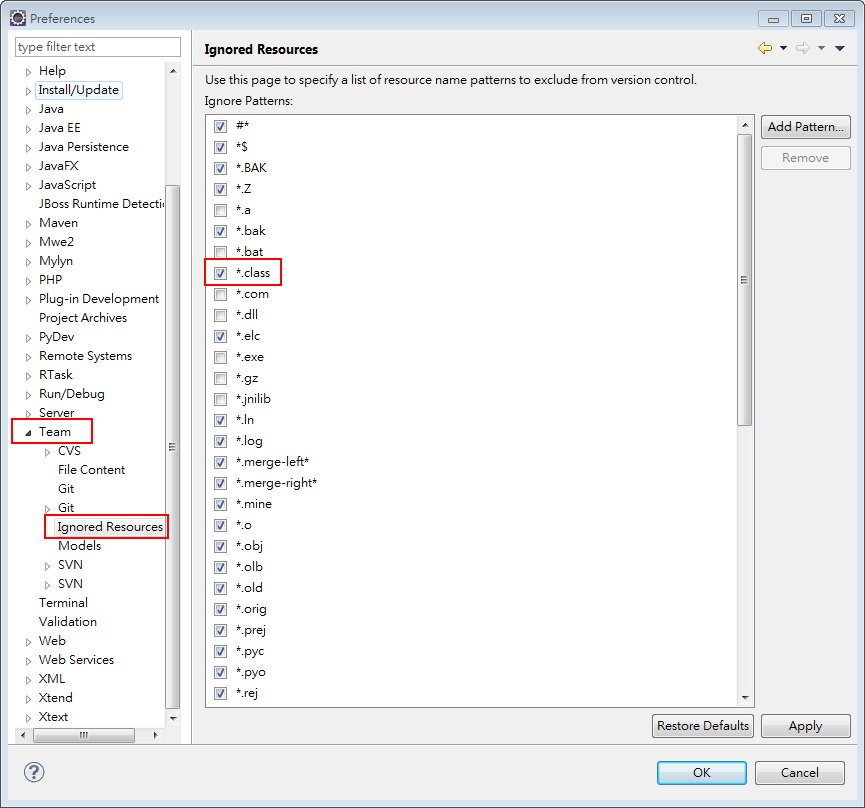Click the Cancel button
Screen dimensions: 865x808
click(x=799, y=773)
